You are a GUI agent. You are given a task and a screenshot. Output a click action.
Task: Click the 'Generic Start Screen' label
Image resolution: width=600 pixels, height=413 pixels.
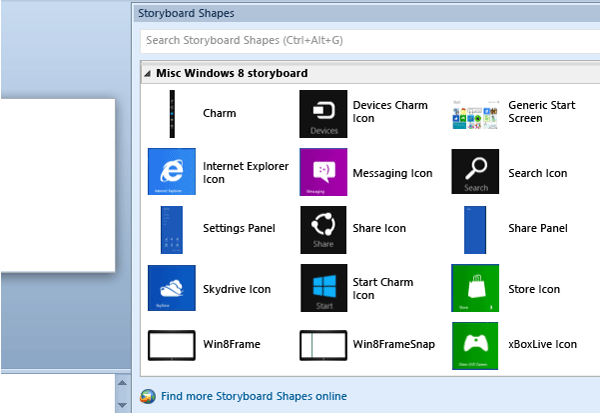pos(541,112)
